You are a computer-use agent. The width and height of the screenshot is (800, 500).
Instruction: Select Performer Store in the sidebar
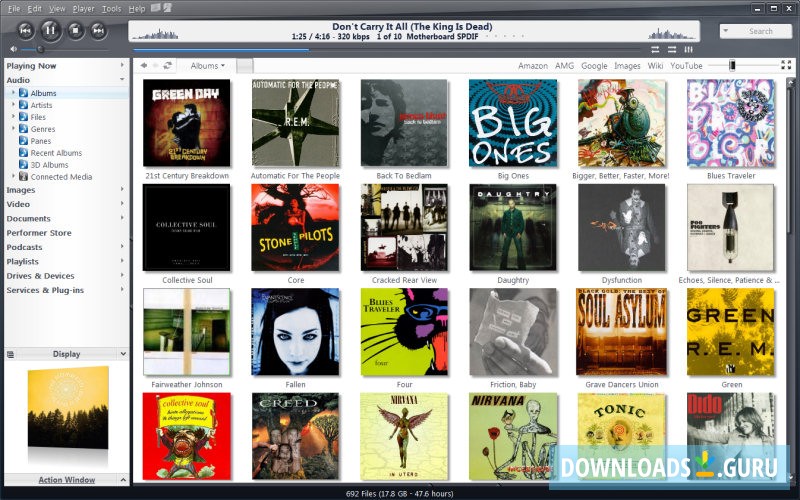(39, 233)
